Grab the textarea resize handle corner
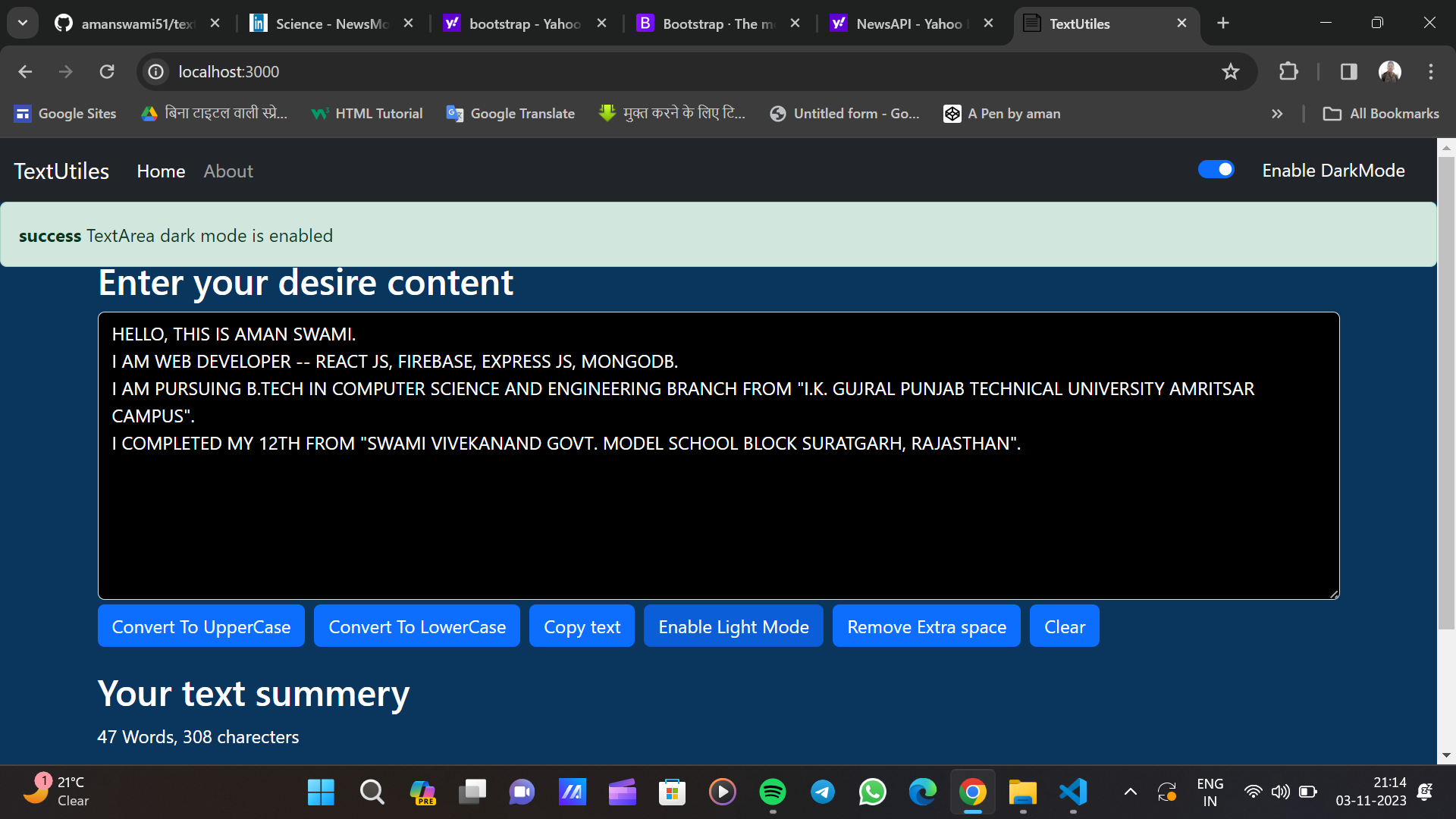The image size is (1456, 819). tap(1334, 594)
